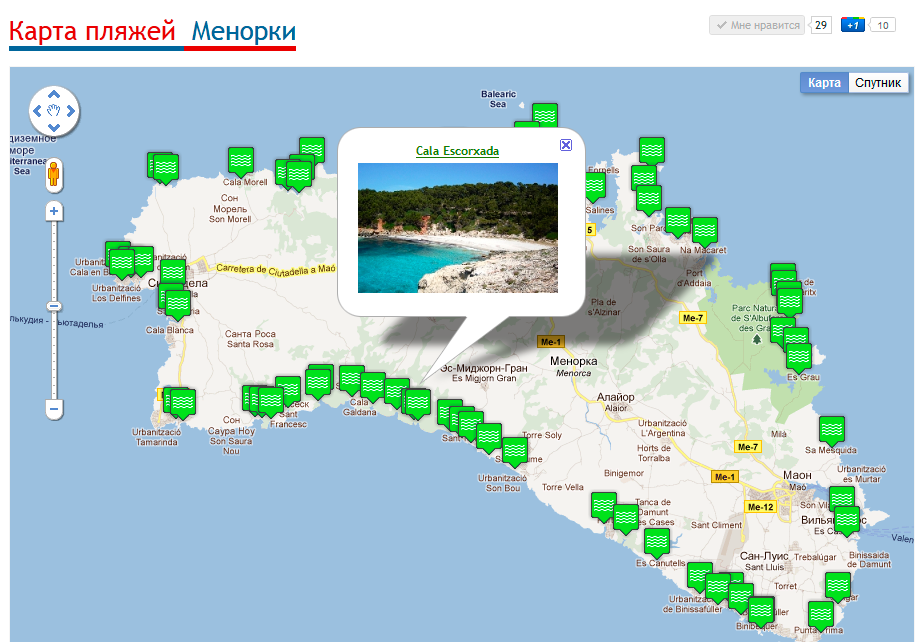Zoom out with the minus button

pos(54,409)
